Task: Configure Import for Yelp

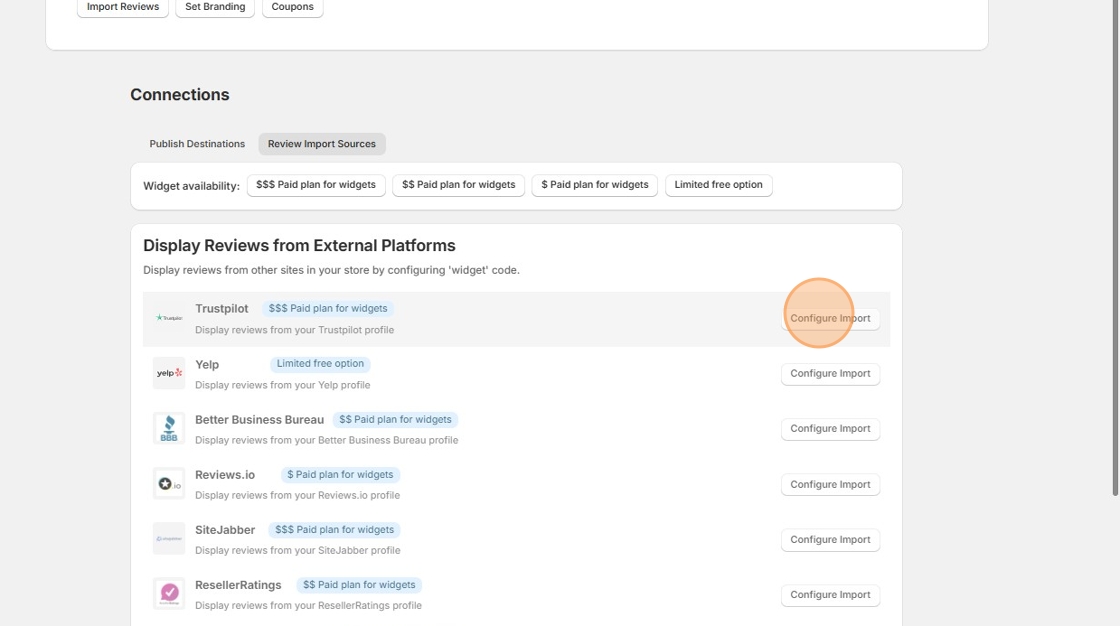Action: 830,373
